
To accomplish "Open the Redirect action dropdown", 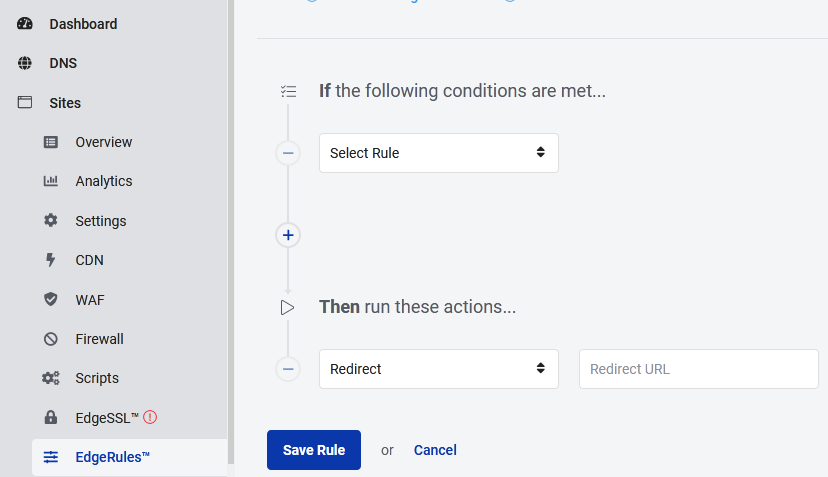I will [438, 369].
